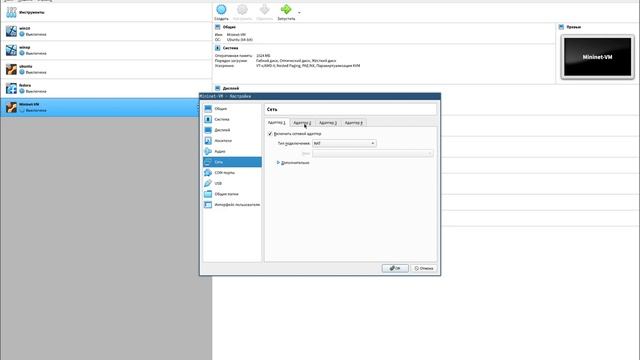Expand the Дополнительно (Advanced) section

tap(293, 162)
